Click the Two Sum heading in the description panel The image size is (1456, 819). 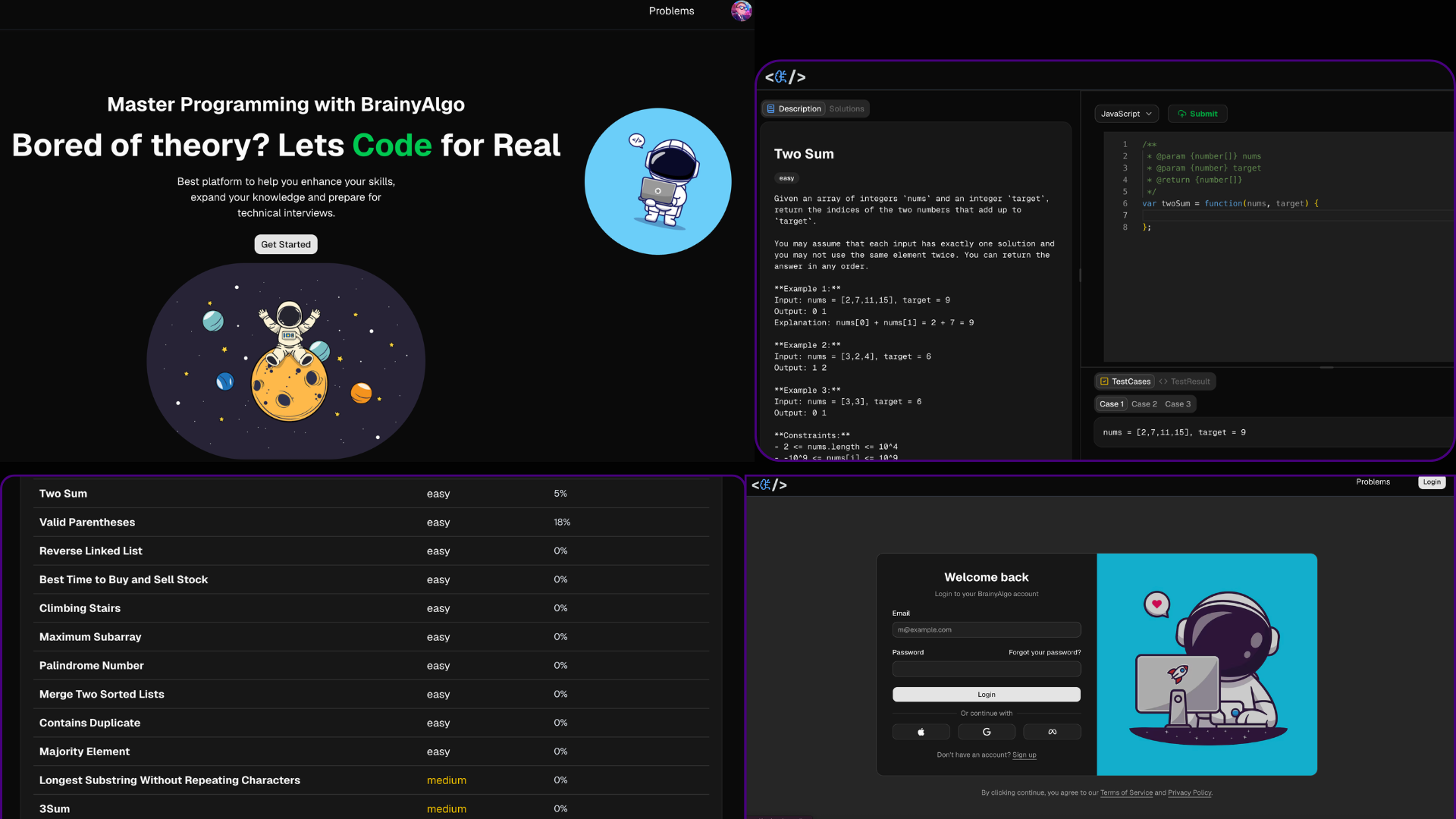(x=804, y=154)
